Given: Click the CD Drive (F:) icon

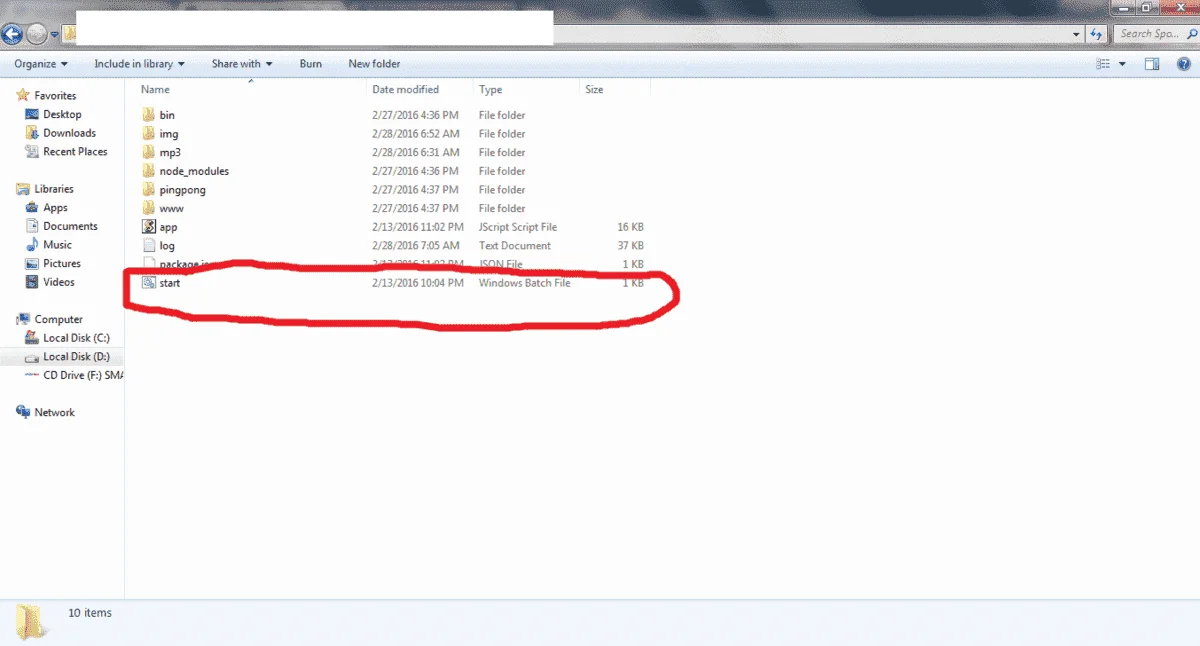Looking at the screenshot, I should point(33,376).
